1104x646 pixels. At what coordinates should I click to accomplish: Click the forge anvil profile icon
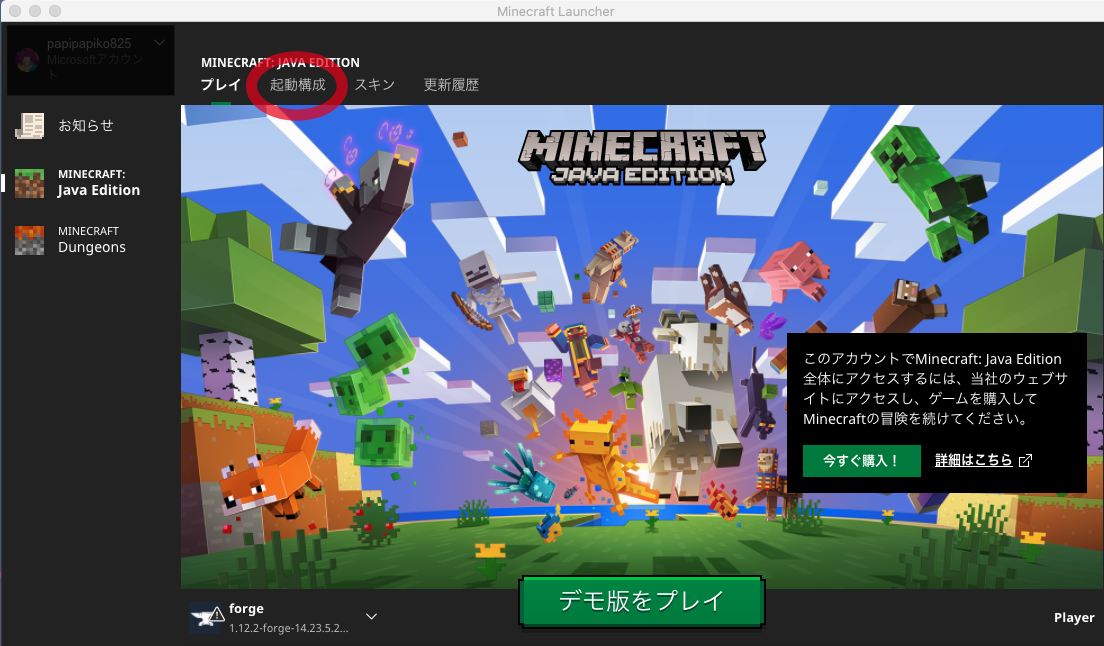[x=206, y=618]
